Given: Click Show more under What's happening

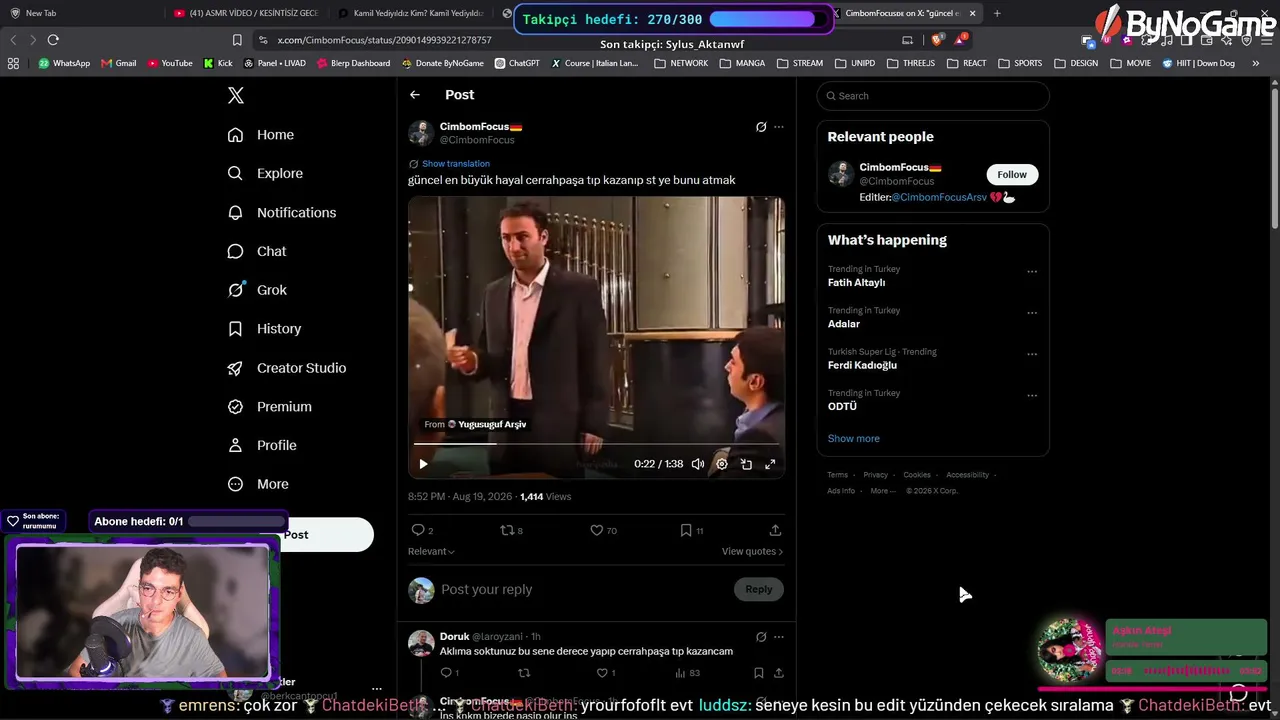Looking at the screenshot, I should click(x=854, y=439).
